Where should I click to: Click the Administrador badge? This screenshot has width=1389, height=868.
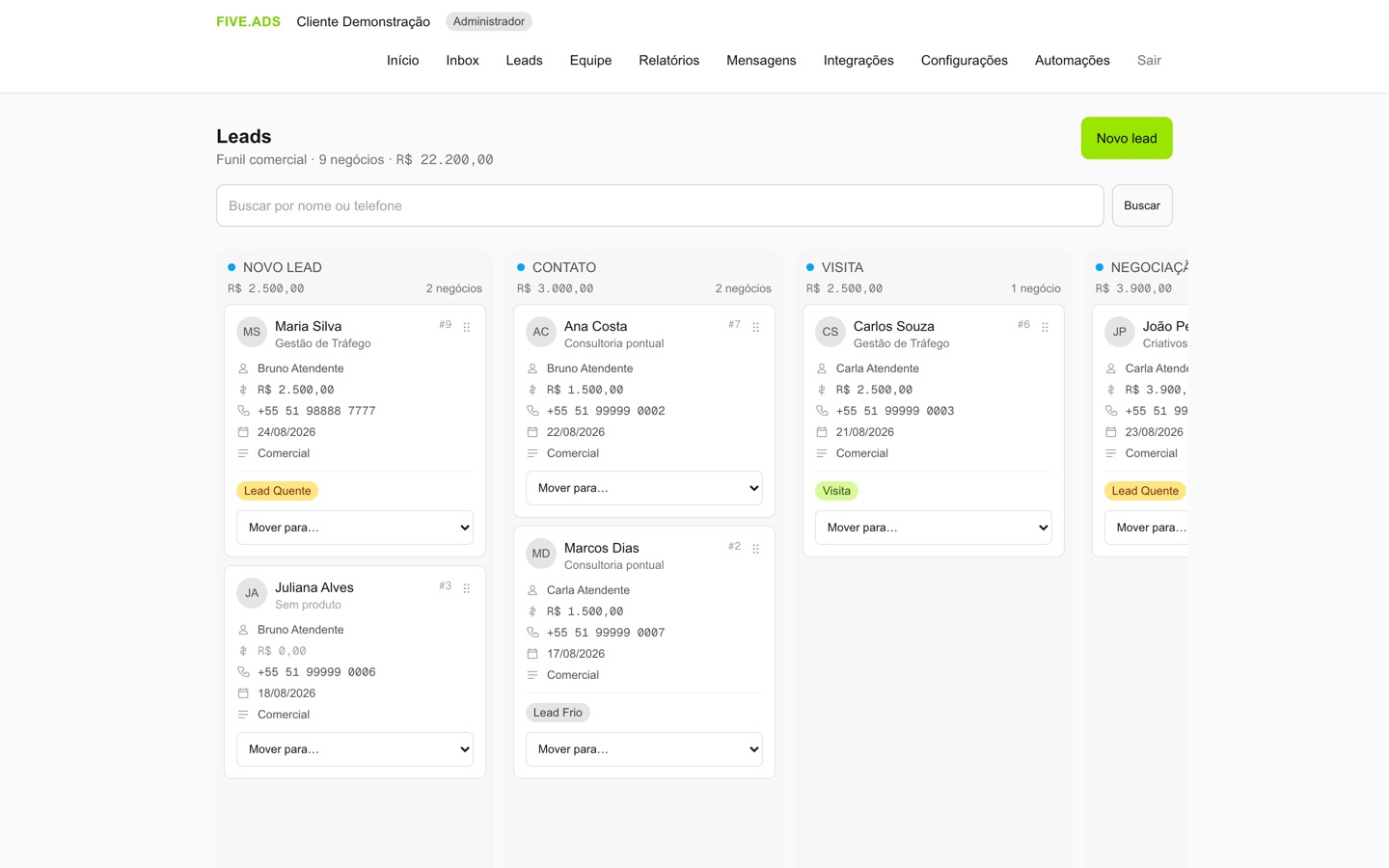pos(489,21)
